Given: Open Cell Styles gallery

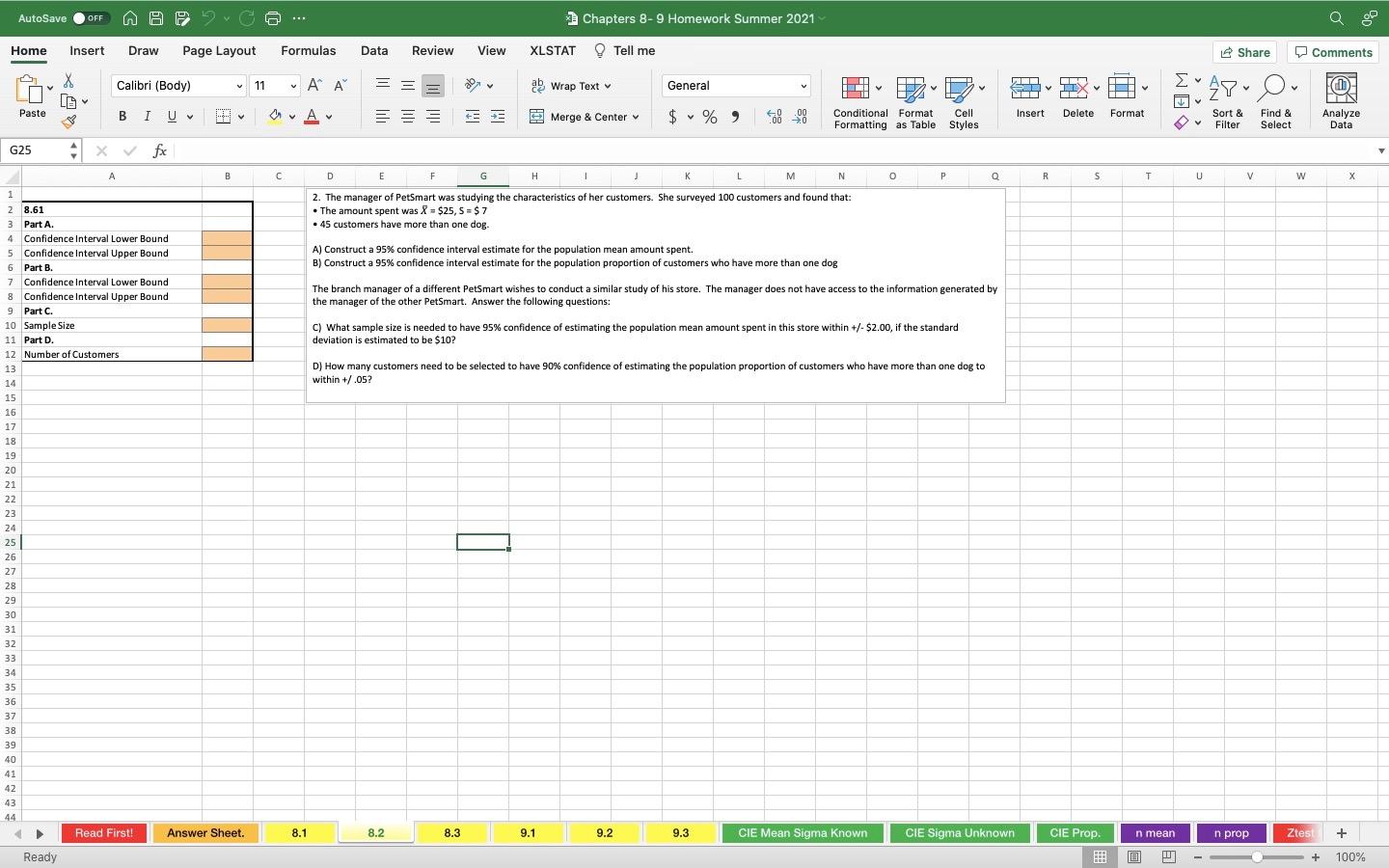Looking at the screenshot, I should [x=962, y=99].
